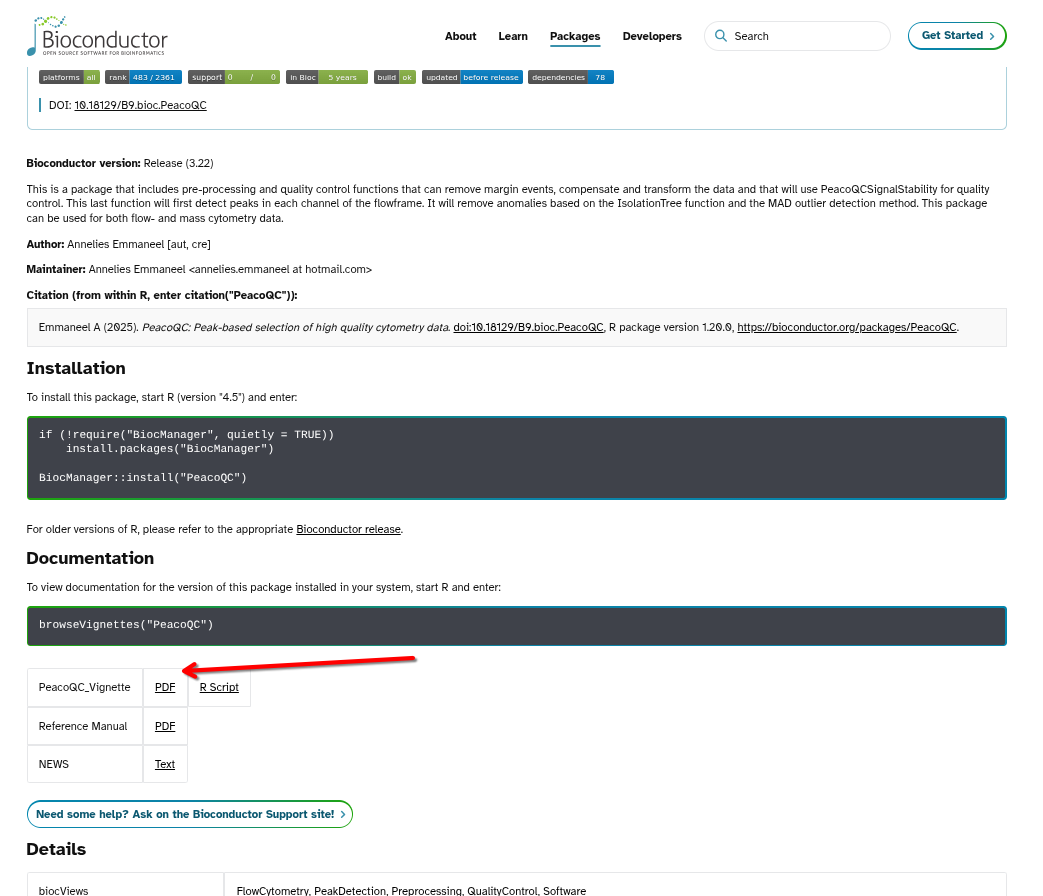Open the Developers menu item

(x=652, y=36)
